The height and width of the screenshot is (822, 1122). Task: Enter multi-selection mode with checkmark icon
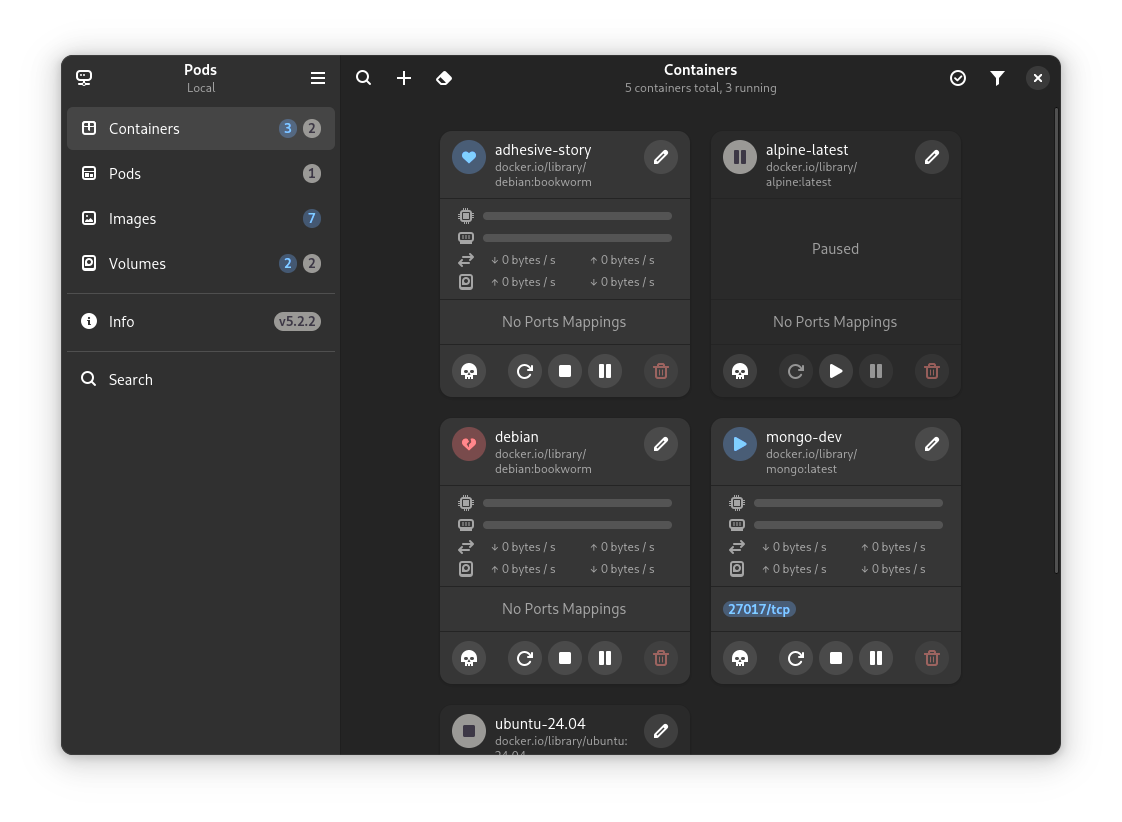pyautogui.click(x=957, y=78)
